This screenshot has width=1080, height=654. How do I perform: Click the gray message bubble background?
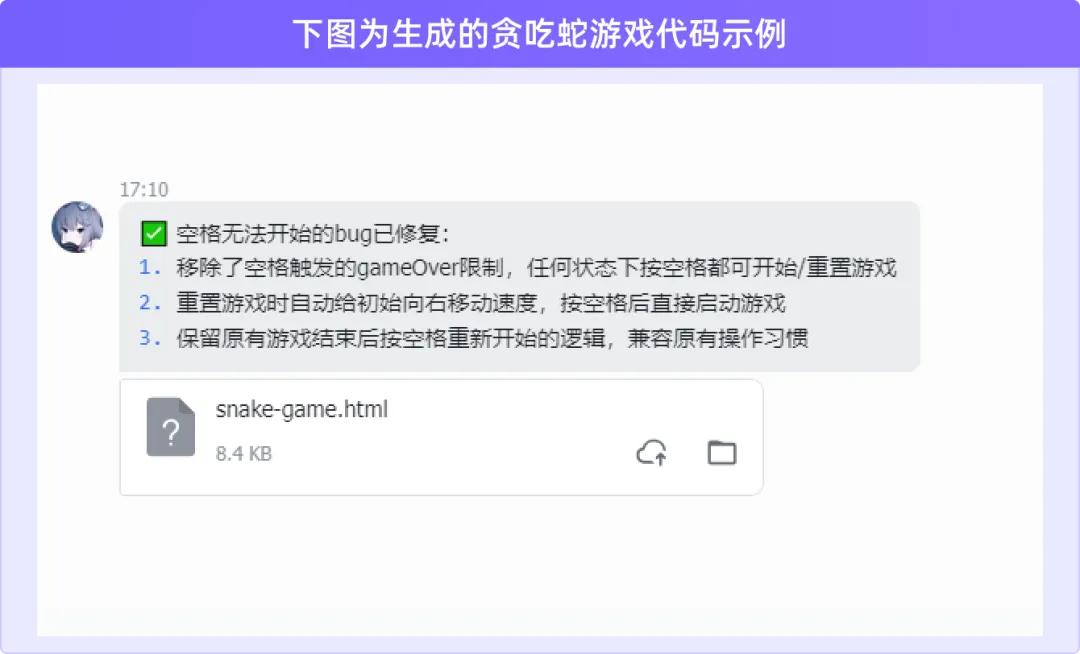pos(519,286)
